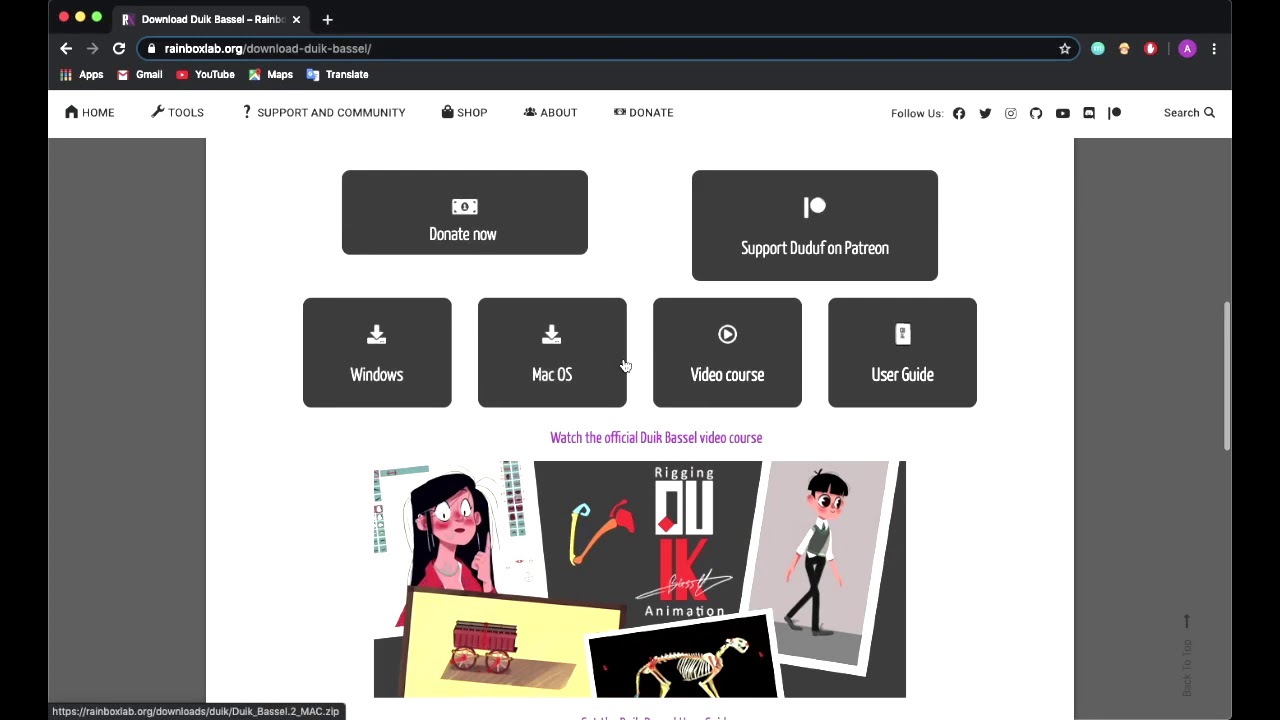Open a new browser tab

(x=327, y=19)
